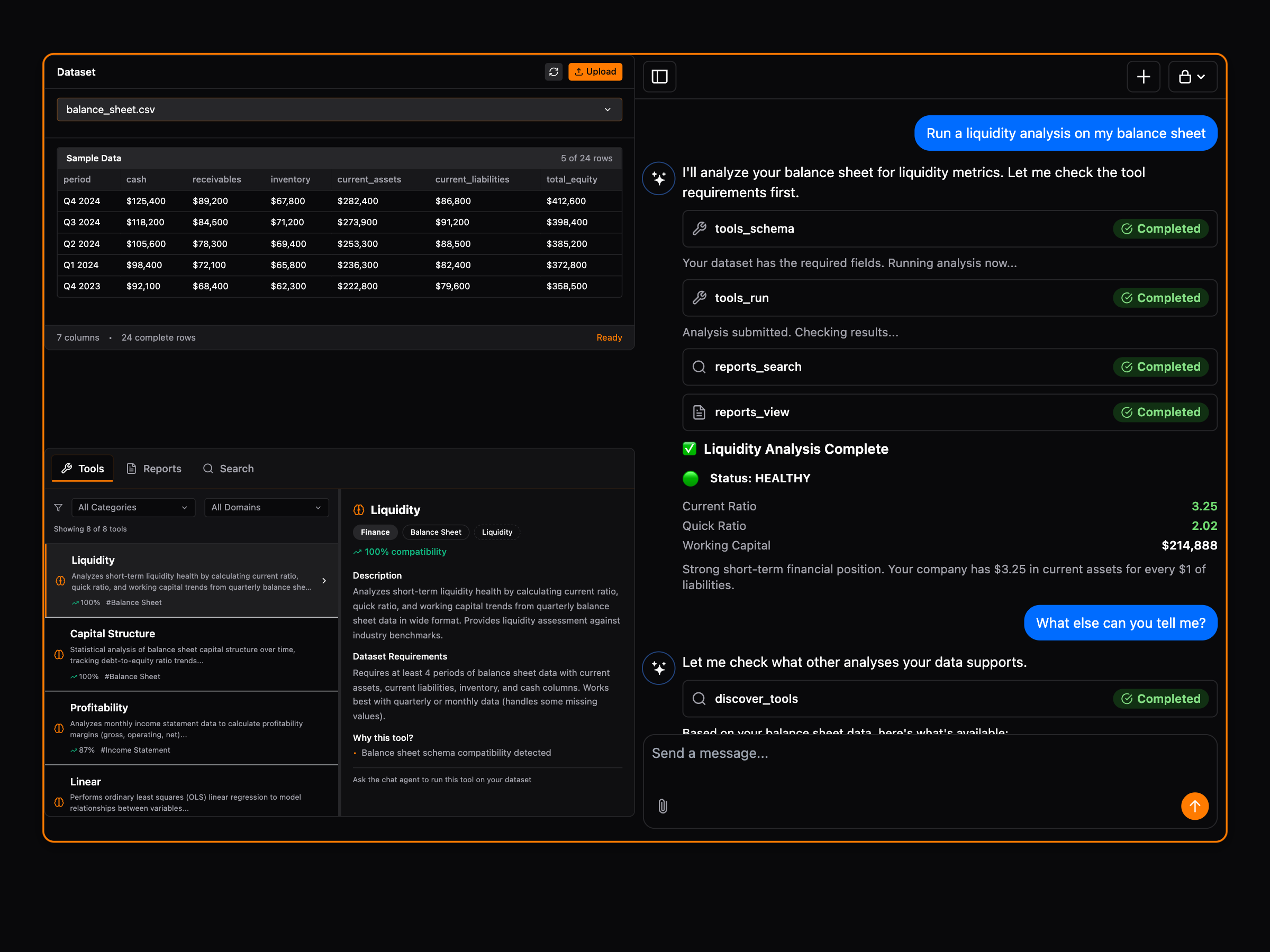1270x952 pixels.
Task: Open the All Categories filter dropdown
Action: (133, 507)
